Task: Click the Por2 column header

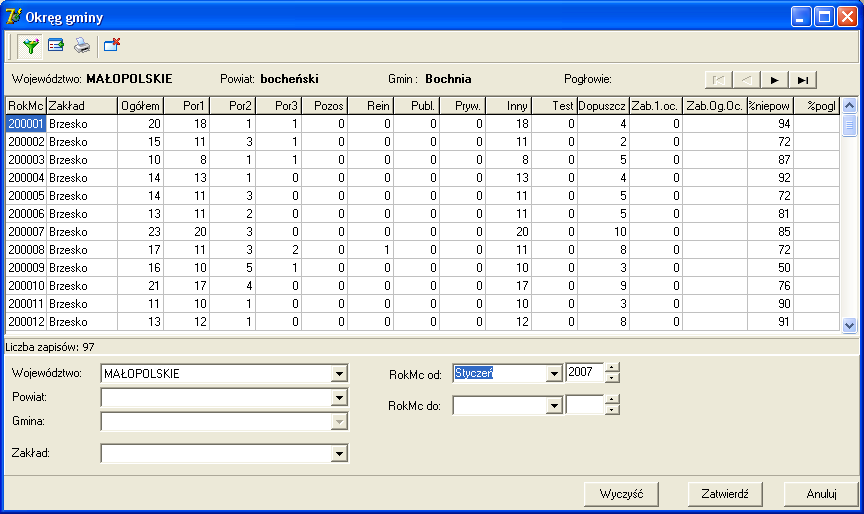Action: (232, 106)
